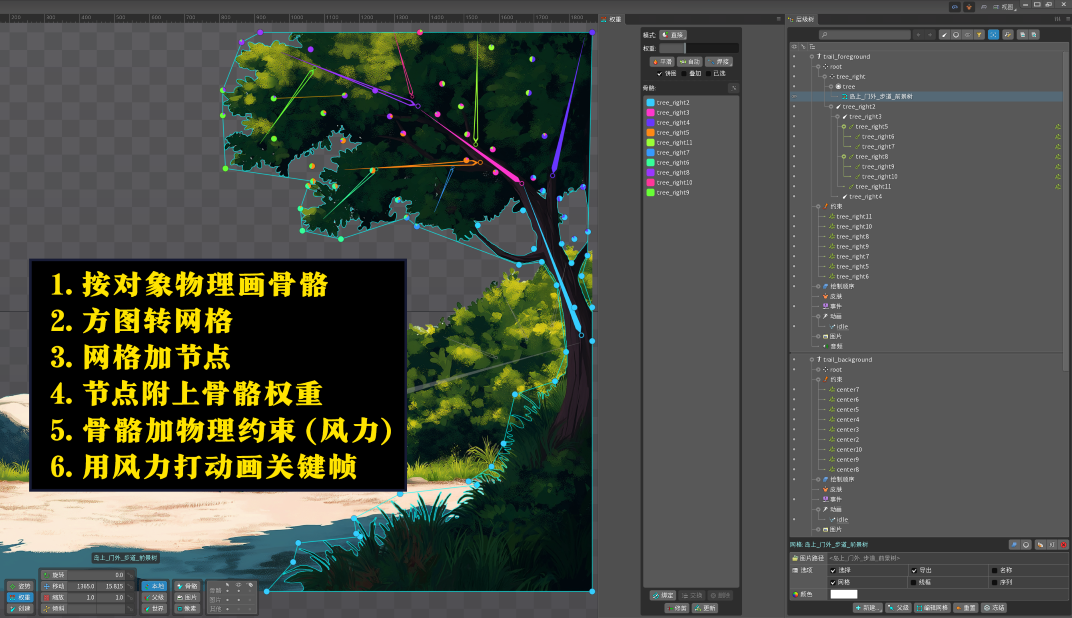Image resolution: width=1072 pixels, height=618 pixels.
Task: Collapse the tree_right5 bone node
Action: pos(842,127)
